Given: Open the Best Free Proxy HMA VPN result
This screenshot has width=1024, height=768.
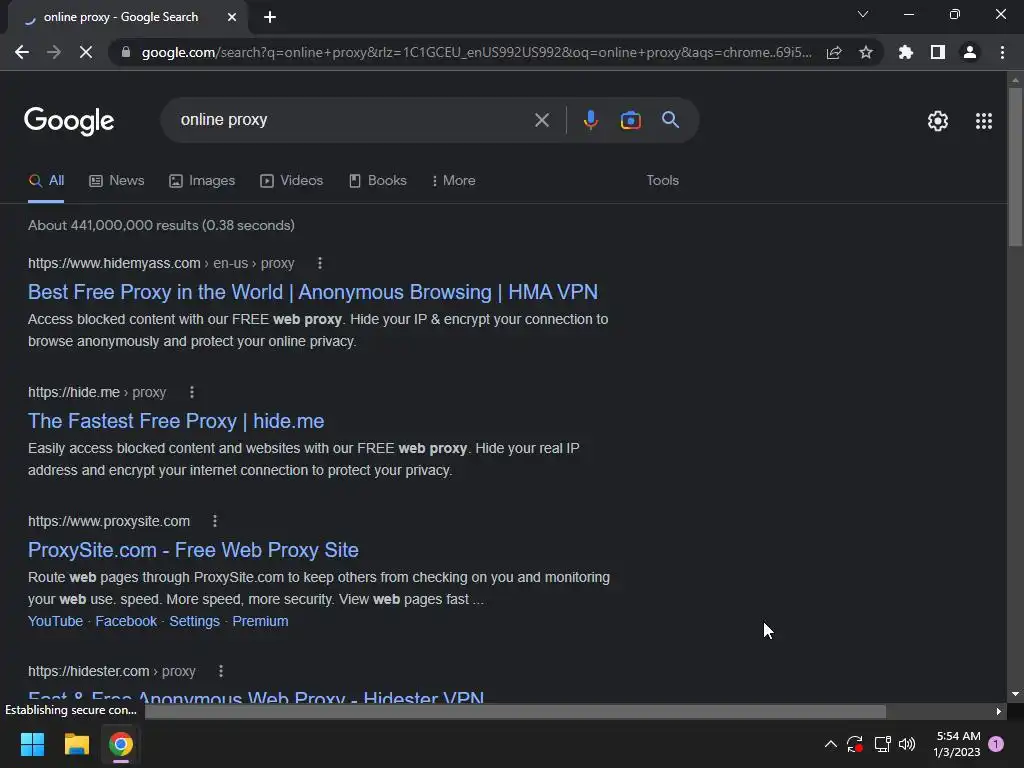Looking at the screenshot, I should [x=313, y=292].
